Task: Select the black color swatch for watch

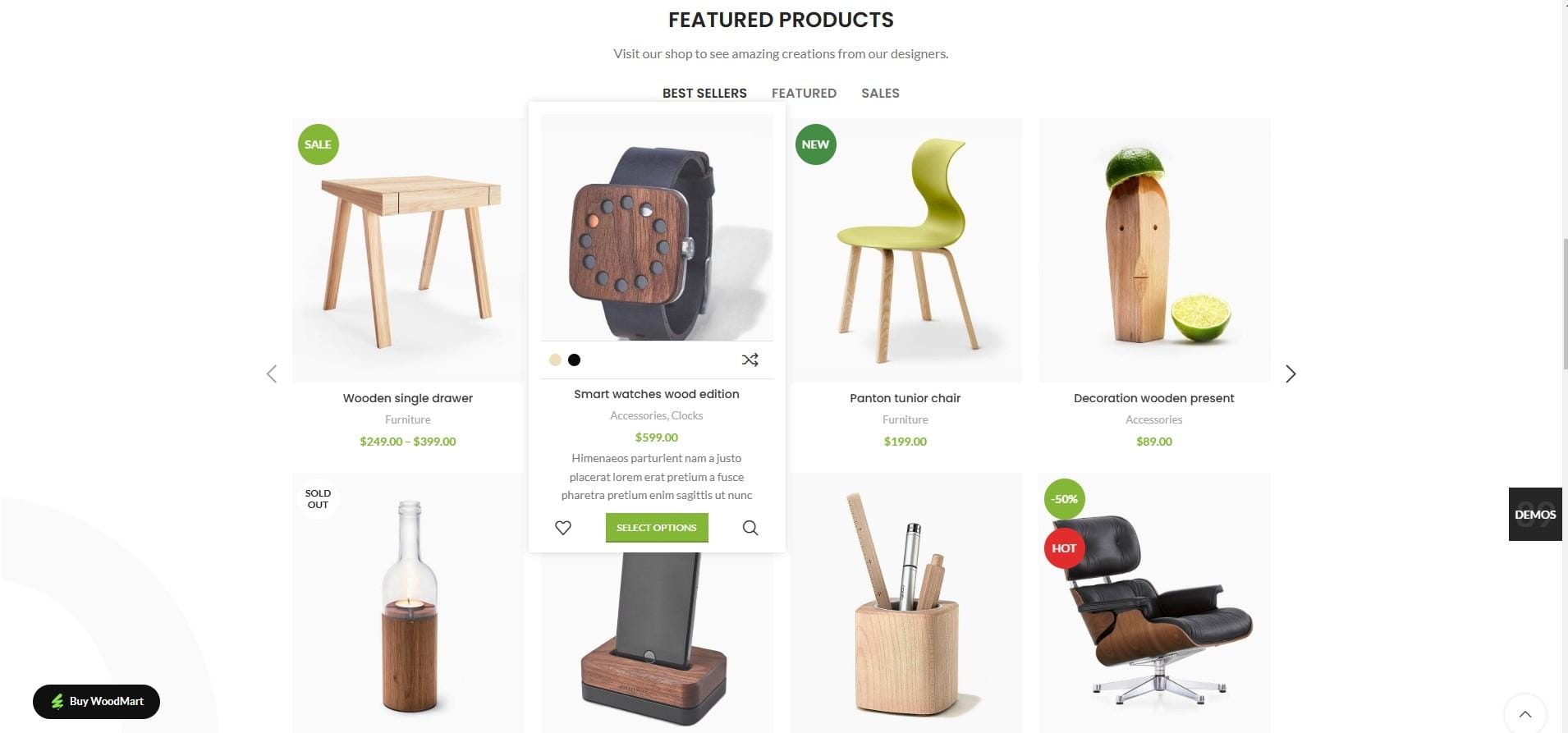Action: pyautogui.click(x=575, y=360)
